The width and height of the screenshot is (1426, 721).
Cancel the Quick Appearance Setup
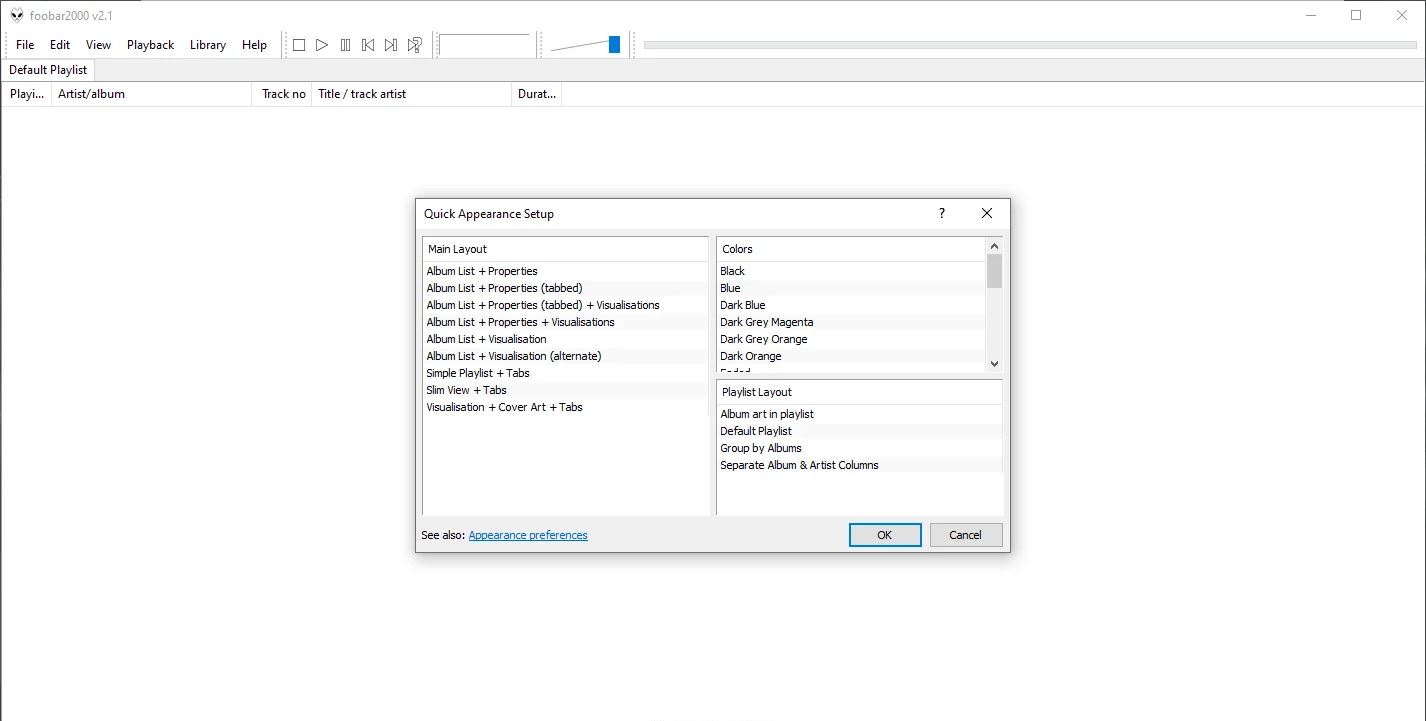tap(965, 535)
